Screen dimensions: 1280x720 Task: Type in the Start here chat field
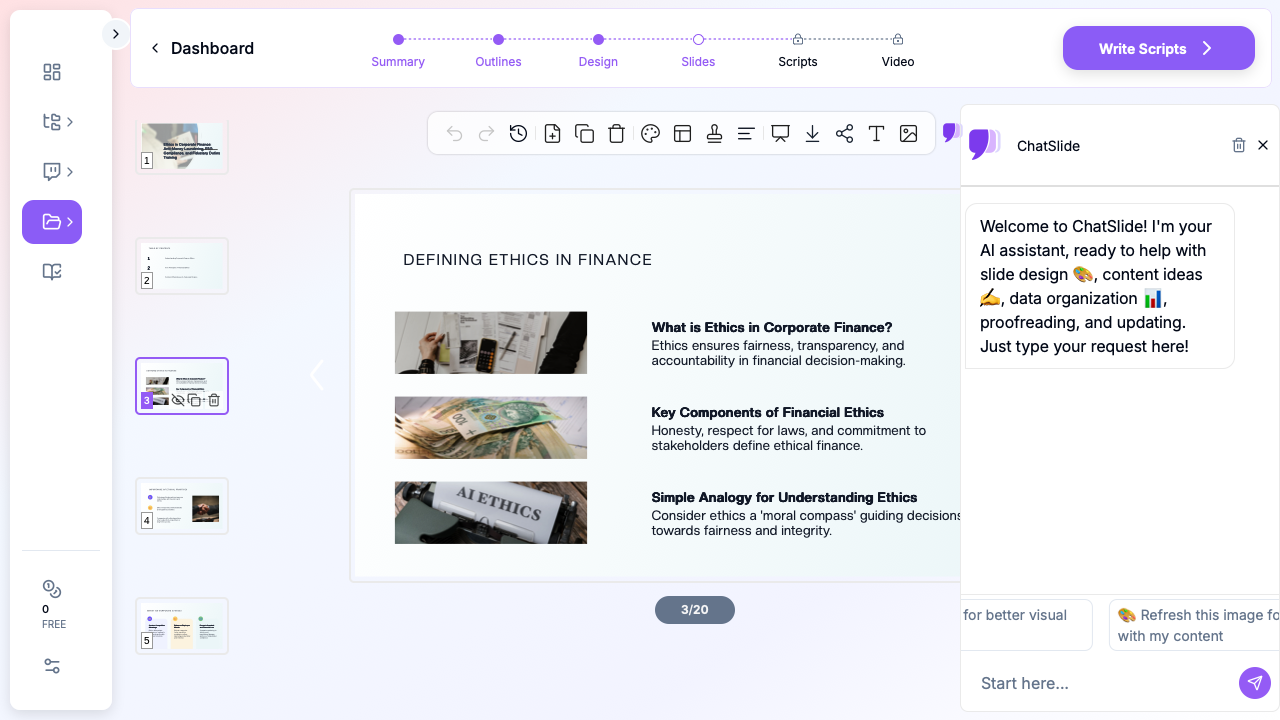click(x=1100, y=683)
